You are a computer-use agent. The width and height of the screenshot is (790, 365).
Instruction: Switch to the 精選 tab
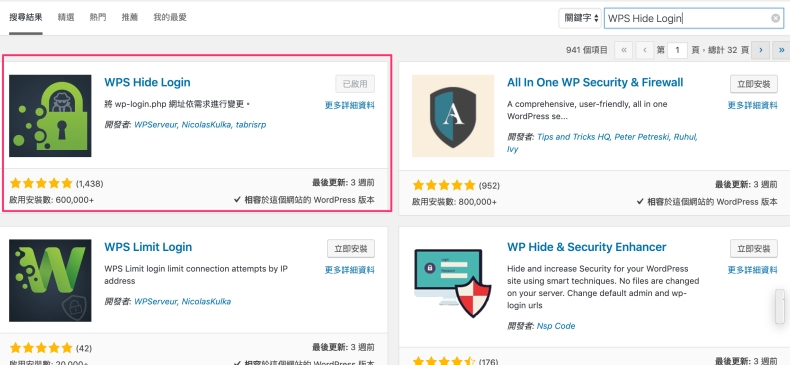pyautogui.click(x=66, y=17)
